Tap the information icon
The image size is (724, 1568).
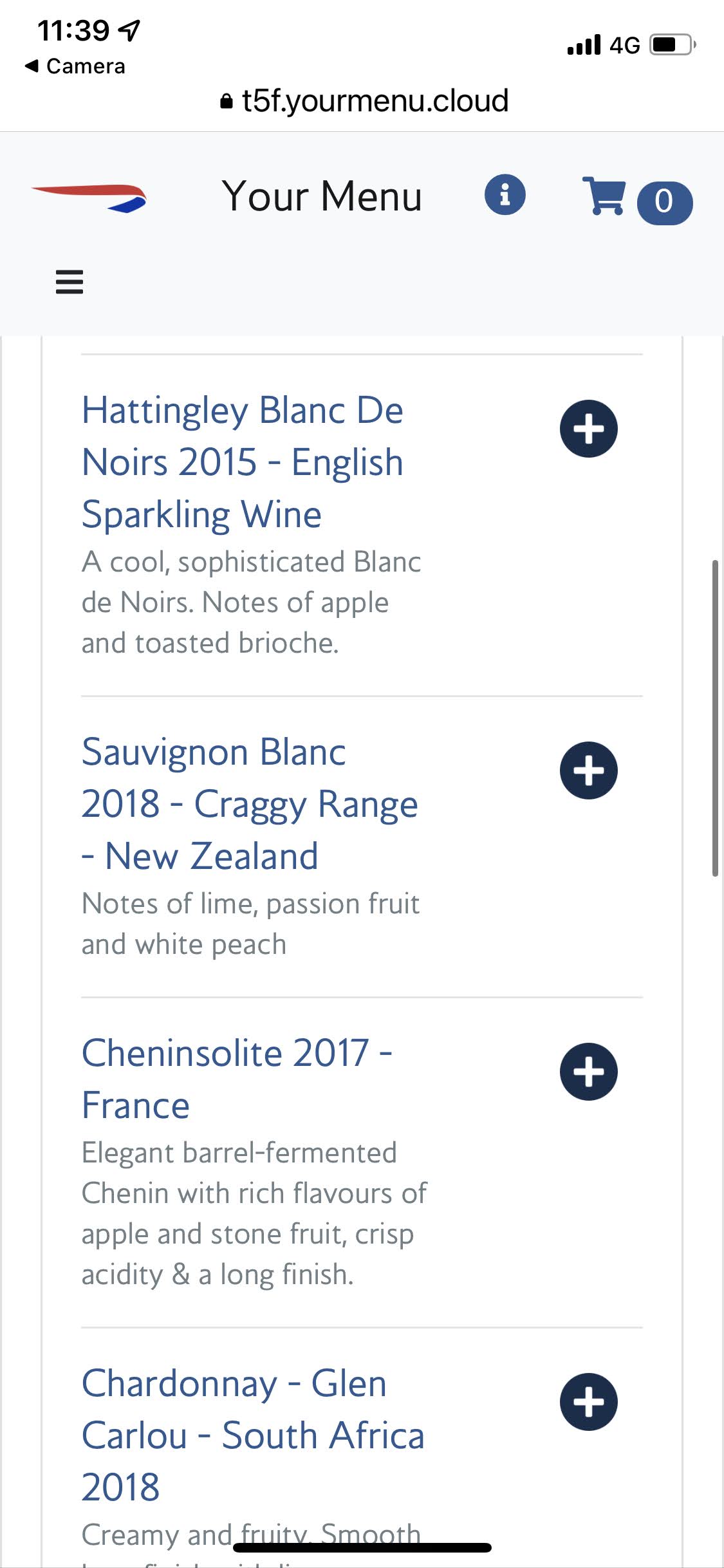[505, 194]
